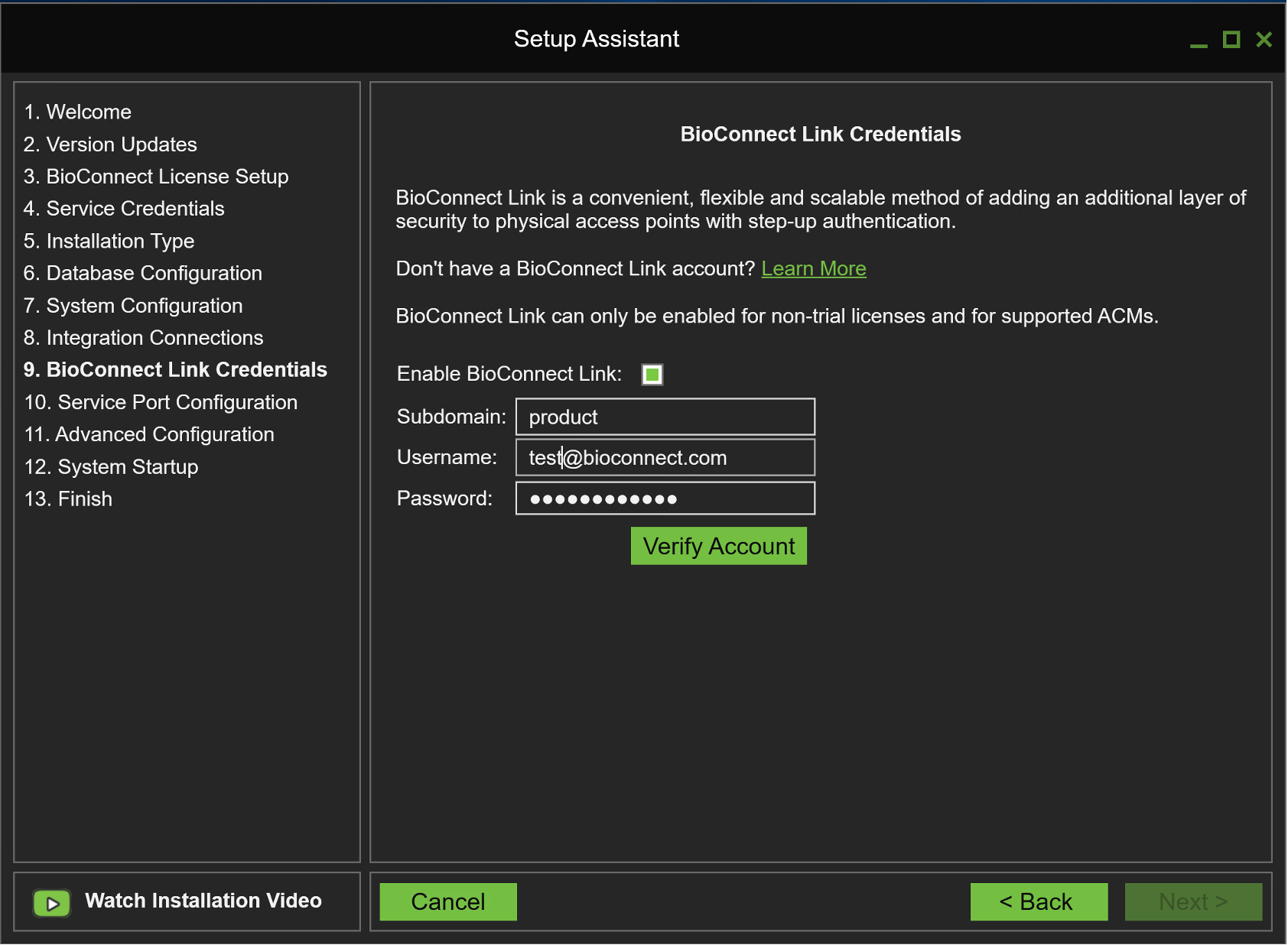Click the maximize window icon
The image size is (1288, 945).
tap(1231, 40)
